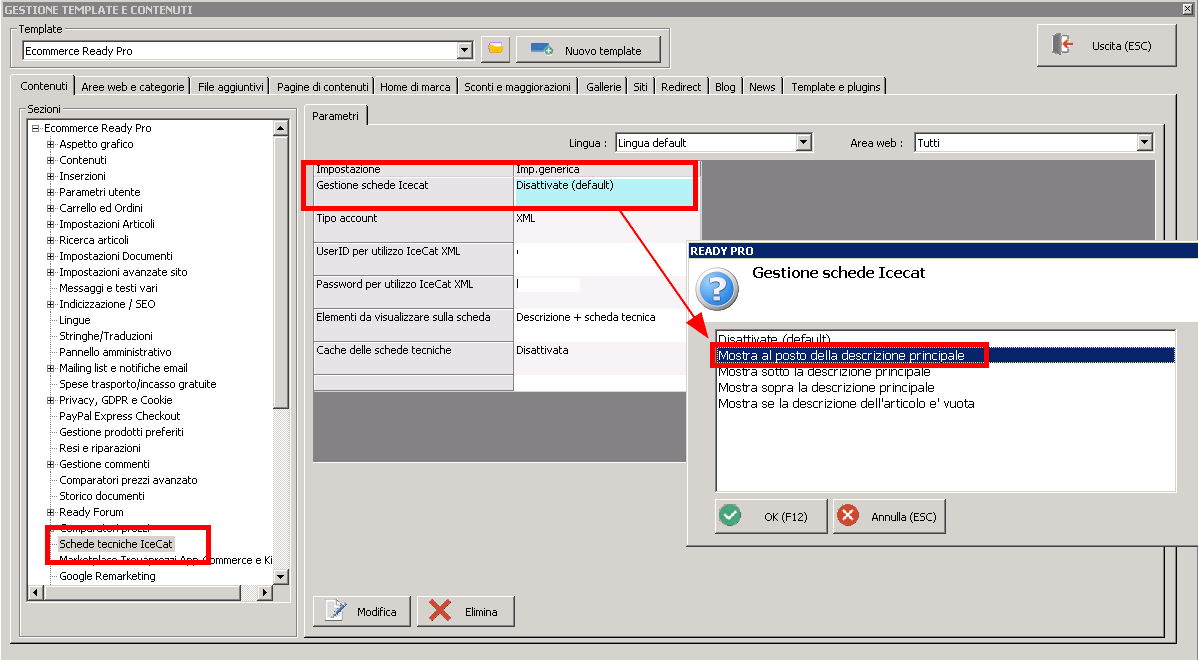This screenshot has width=1198, height=660.
Task: Open the Redirect tab
Action: (x=681, y=87)
